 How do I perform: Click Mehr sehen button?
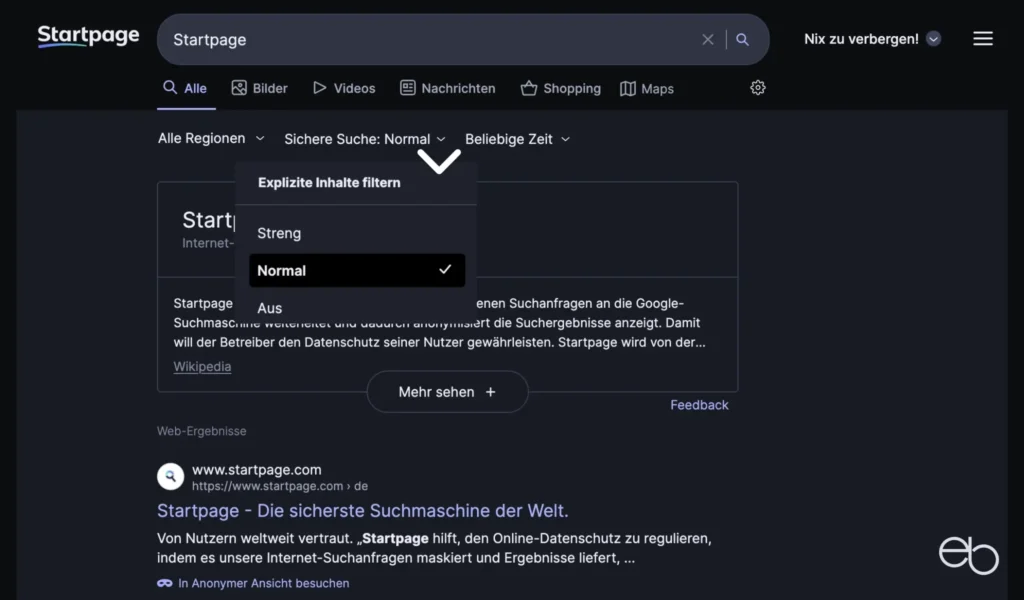[447, 392]
